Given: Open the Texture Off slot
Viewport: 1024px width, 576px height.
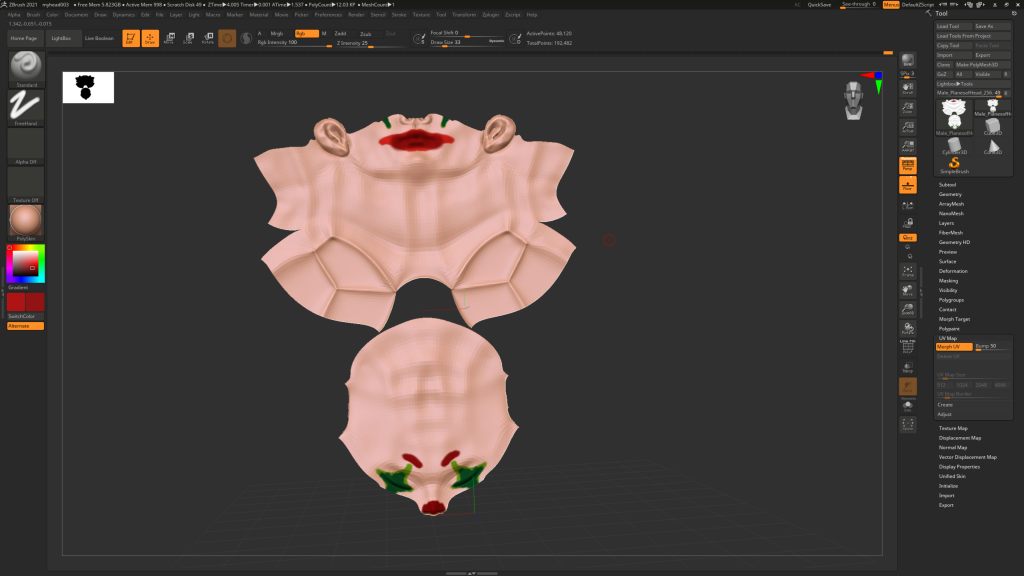Looking at the screenshot, I should (x=26, y=184).
